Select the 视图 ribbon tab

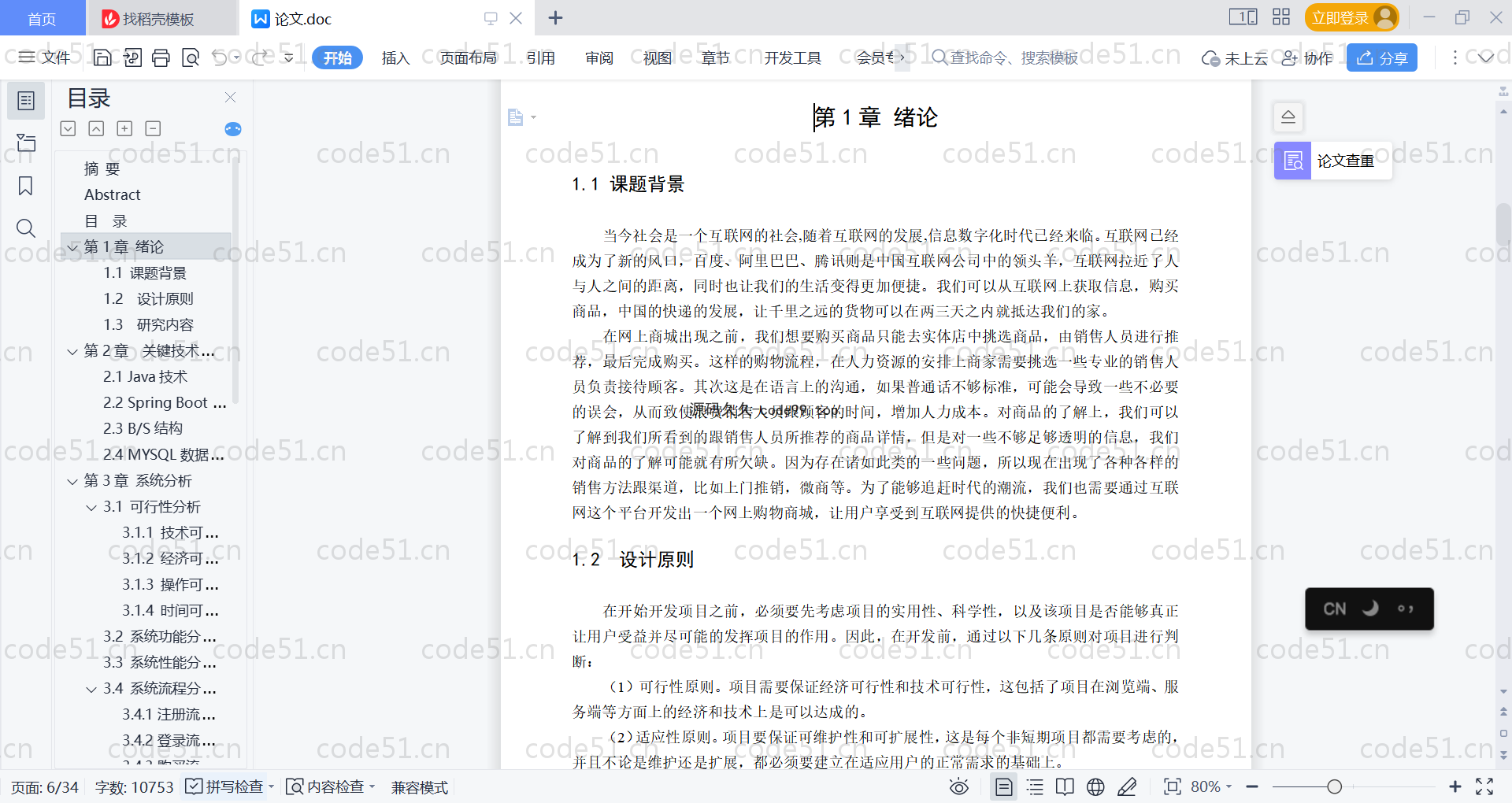click(x=658, y=57)
